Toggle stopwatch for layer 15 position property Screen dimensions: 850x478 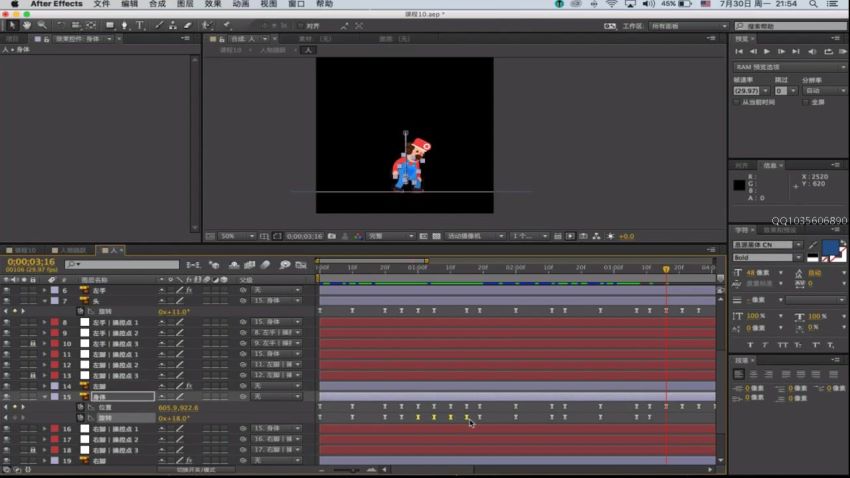click(x=80, y=408)
